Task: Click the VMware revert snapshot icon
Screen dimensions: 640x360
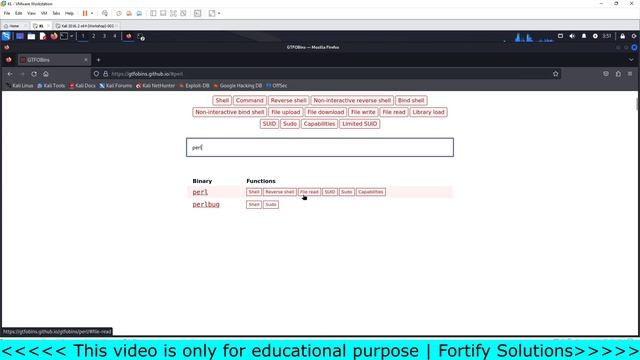Action: (x=129, y=13)
